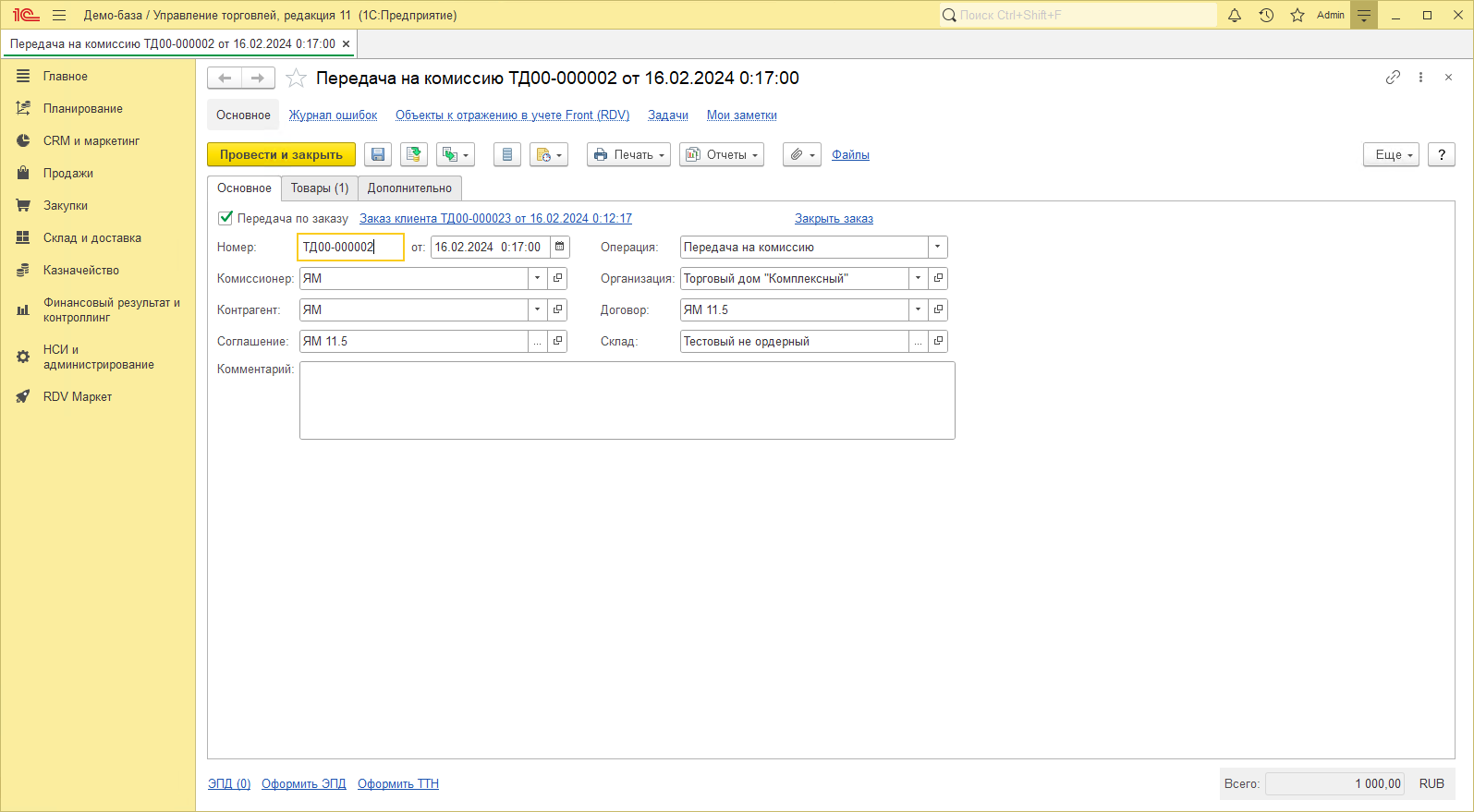Open the CRM и маркетинг section
The height and width of the screenshot is (812, 1474).
pyautogui.click(x=91, y=141)
